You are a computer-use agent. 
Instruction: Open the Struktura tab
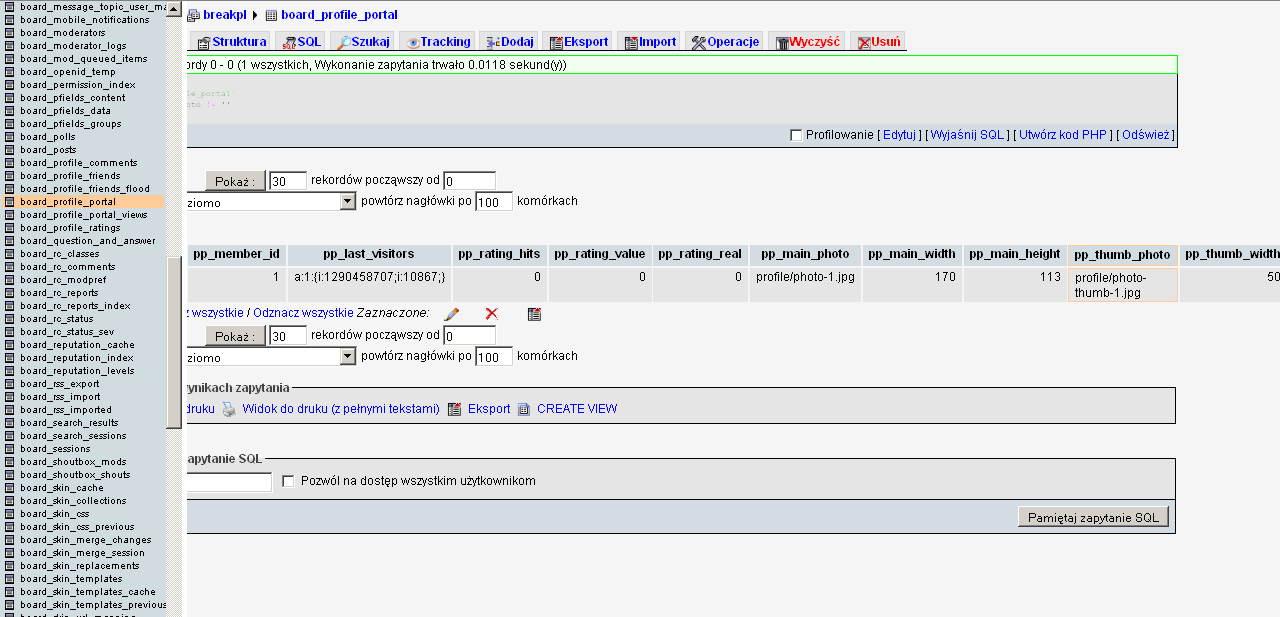click(x=231, y=42)
